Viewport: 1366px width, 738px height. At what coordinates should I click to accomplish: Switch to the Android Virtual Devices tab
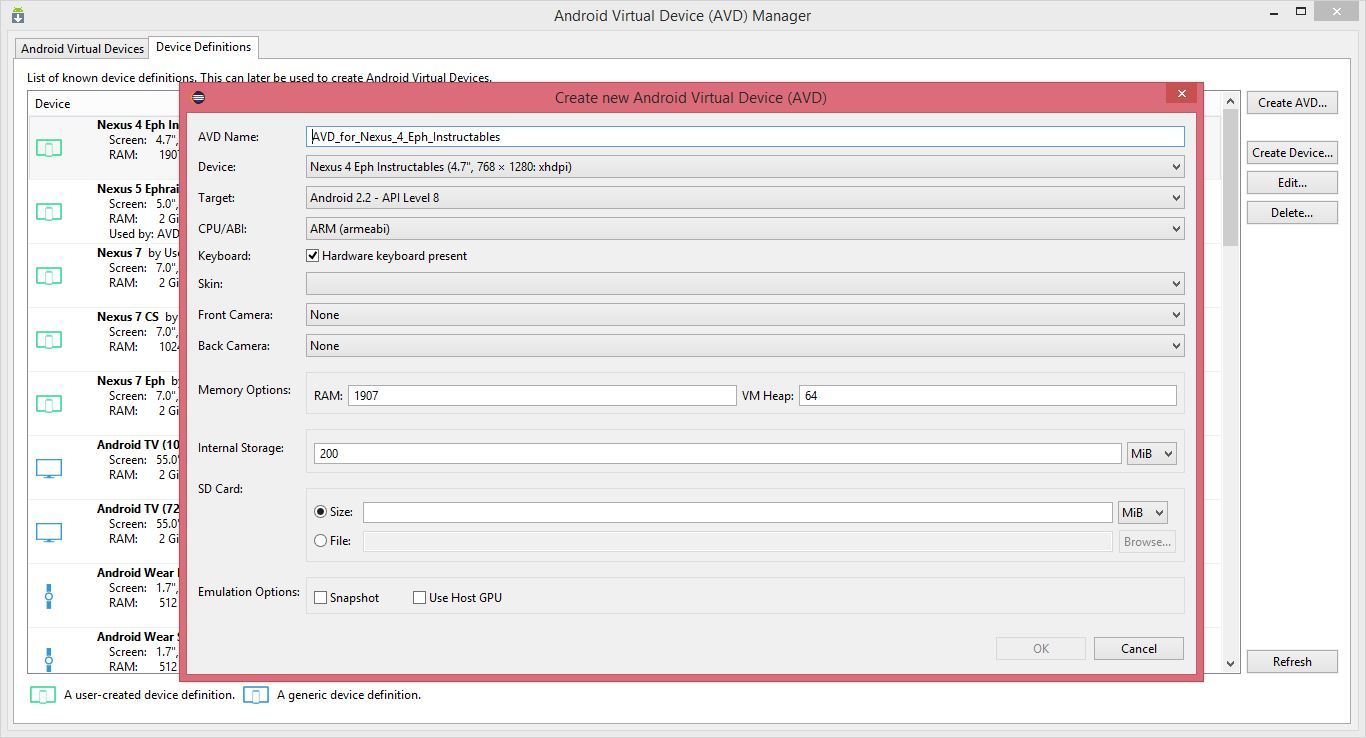click(x=81, y=48)
